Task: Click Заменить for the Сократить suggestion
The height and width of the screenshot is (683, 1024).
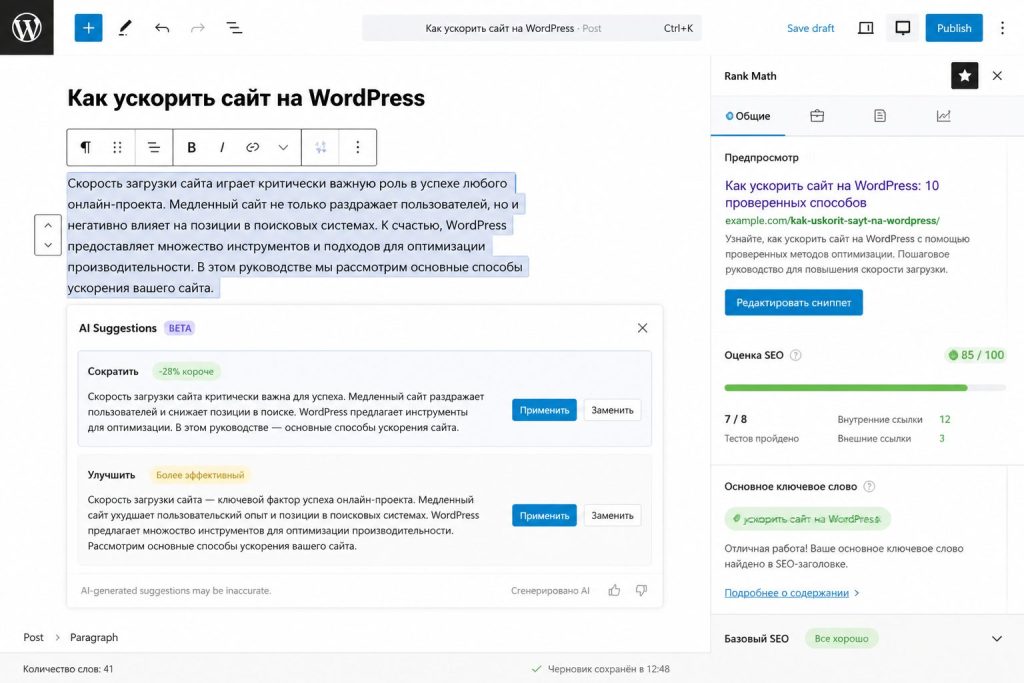Action: pos(612,410)
